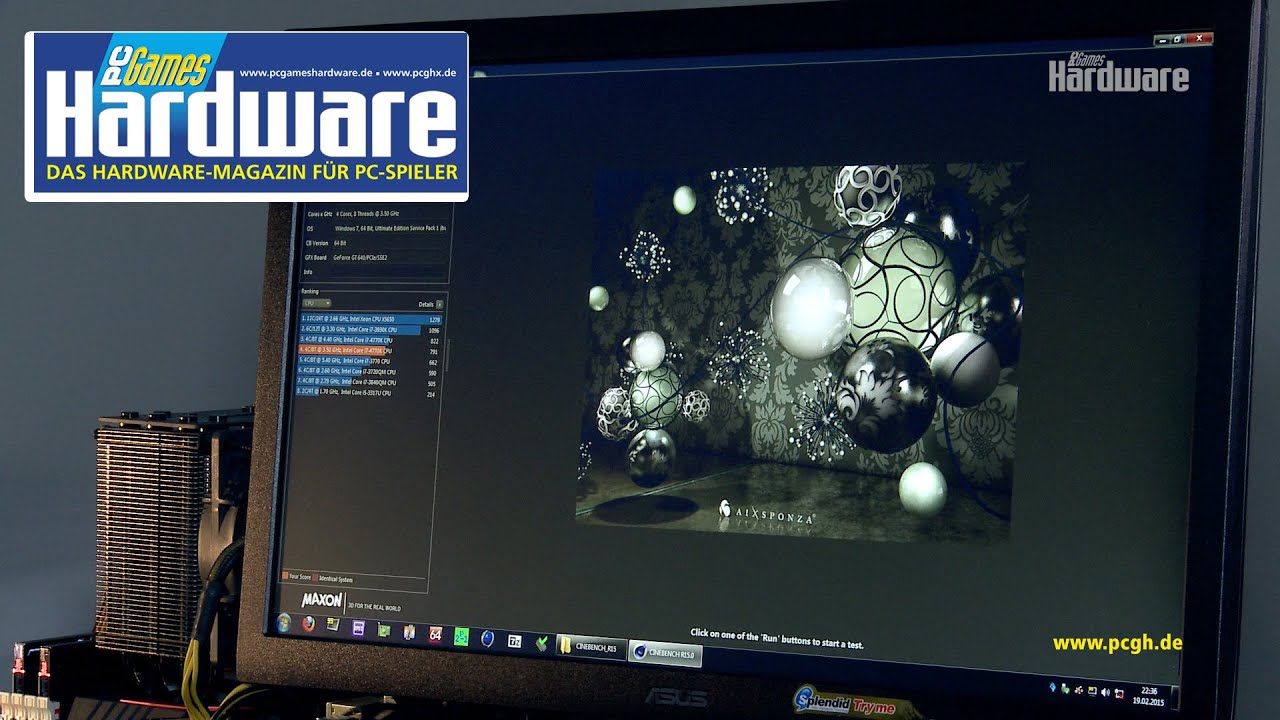The width and height of the screenshot is (1280, 720).
Task: Open the CPU ranking dropdown
Action: point(316,302)
